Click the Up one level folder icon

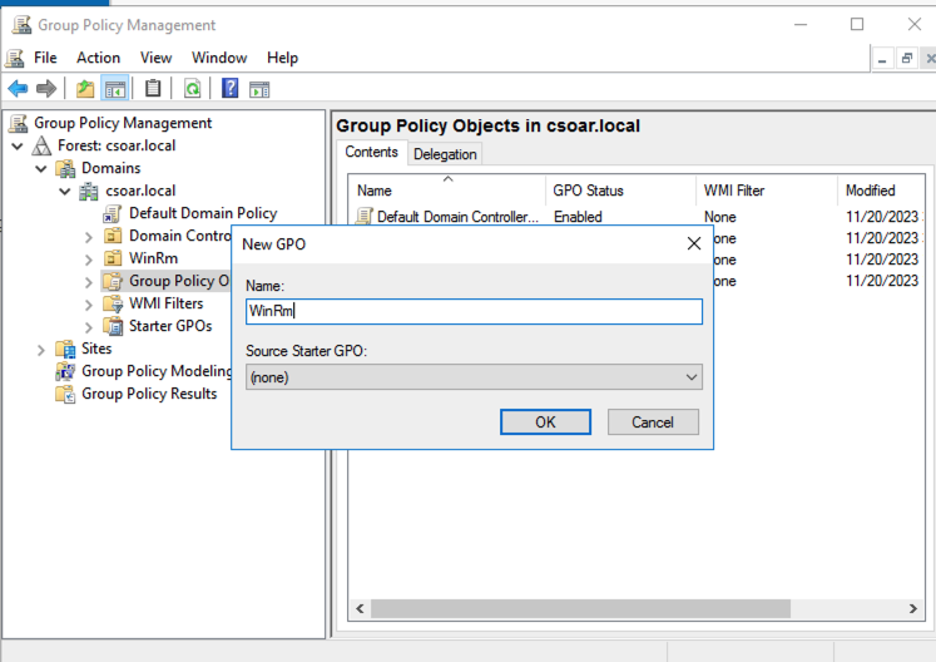tap(85, 88)
